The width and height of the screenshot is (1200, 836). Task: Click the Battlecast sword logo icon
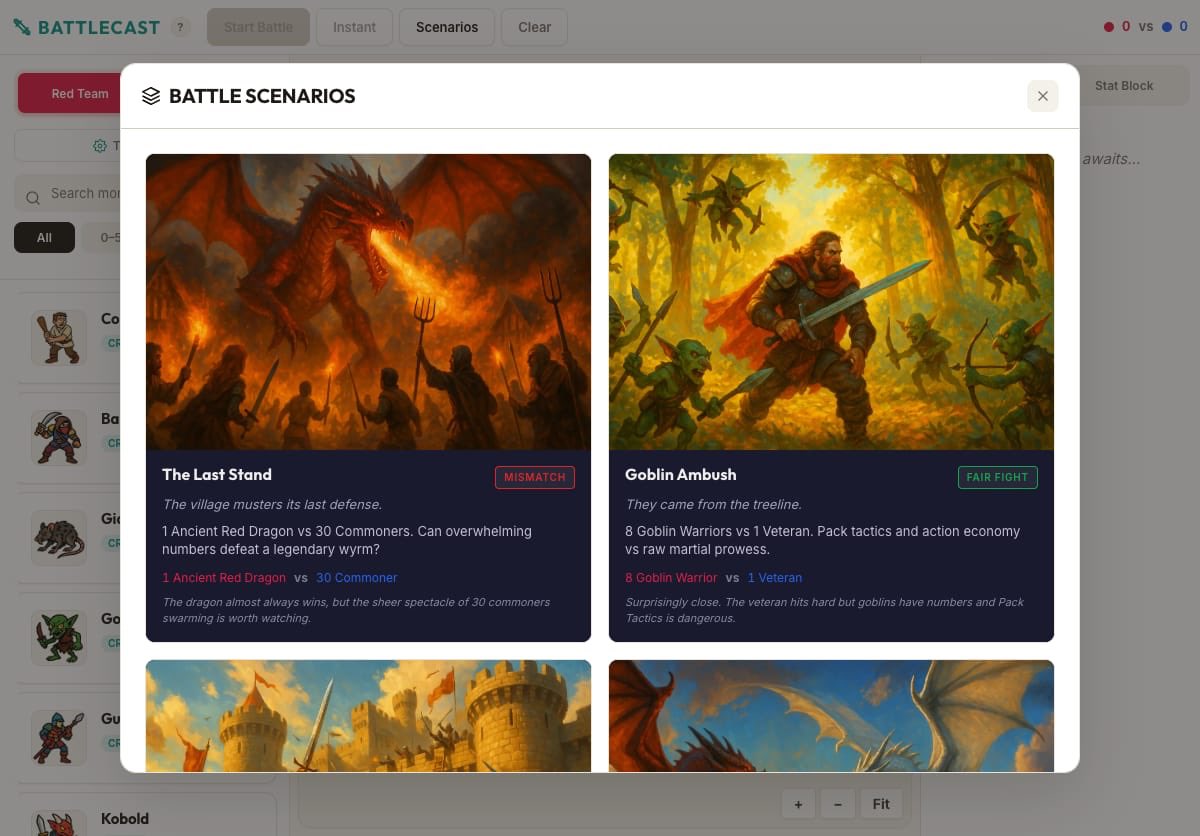(x=22, y=27)
